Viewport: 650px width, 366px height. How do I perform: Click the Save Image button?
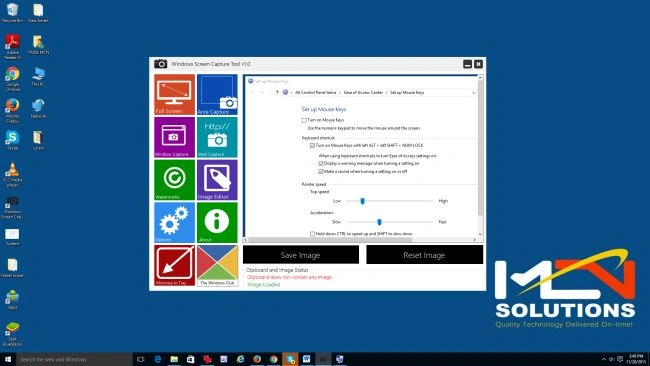point(301,255)
